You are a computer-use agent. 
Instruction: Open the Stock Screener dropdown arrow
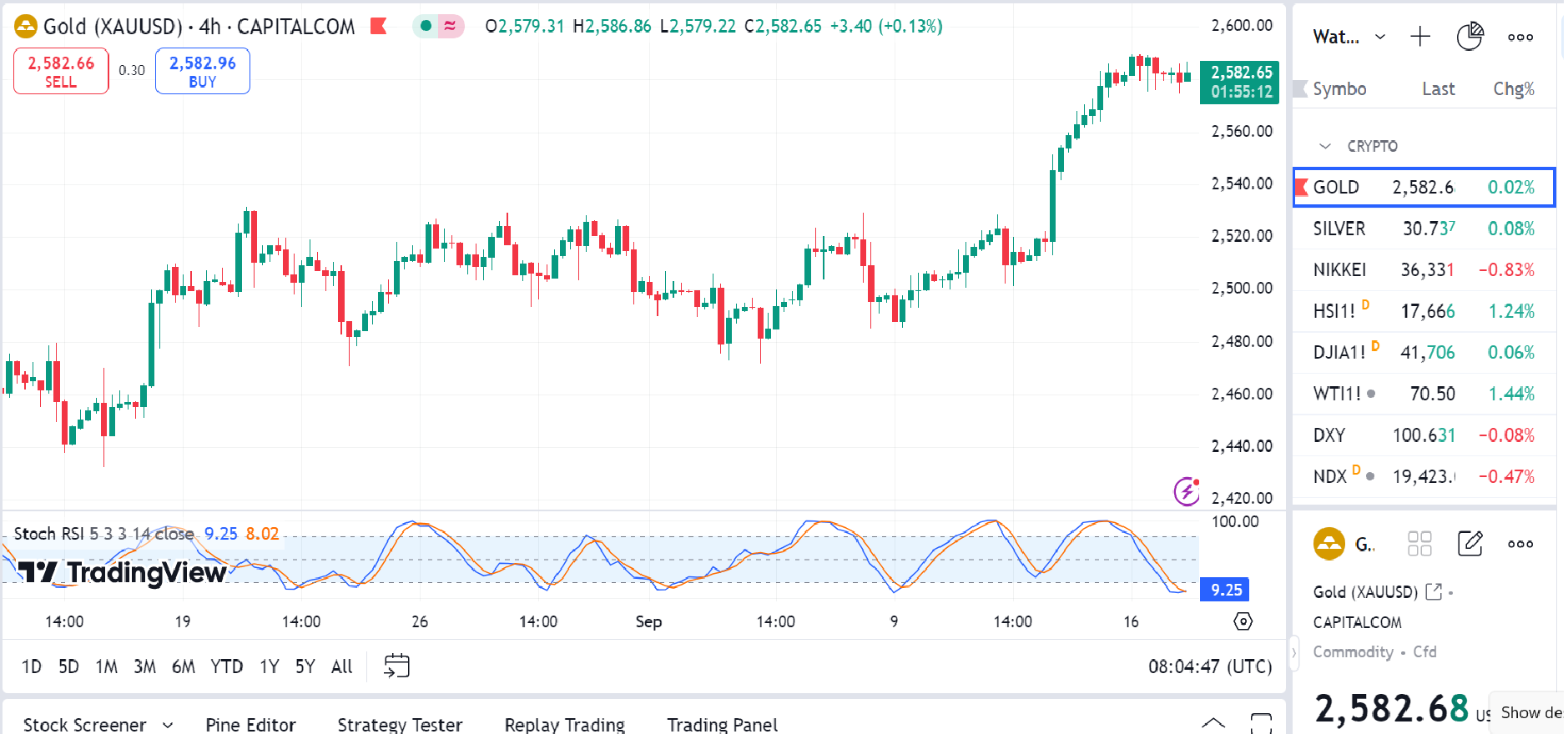tap(168, 724)
